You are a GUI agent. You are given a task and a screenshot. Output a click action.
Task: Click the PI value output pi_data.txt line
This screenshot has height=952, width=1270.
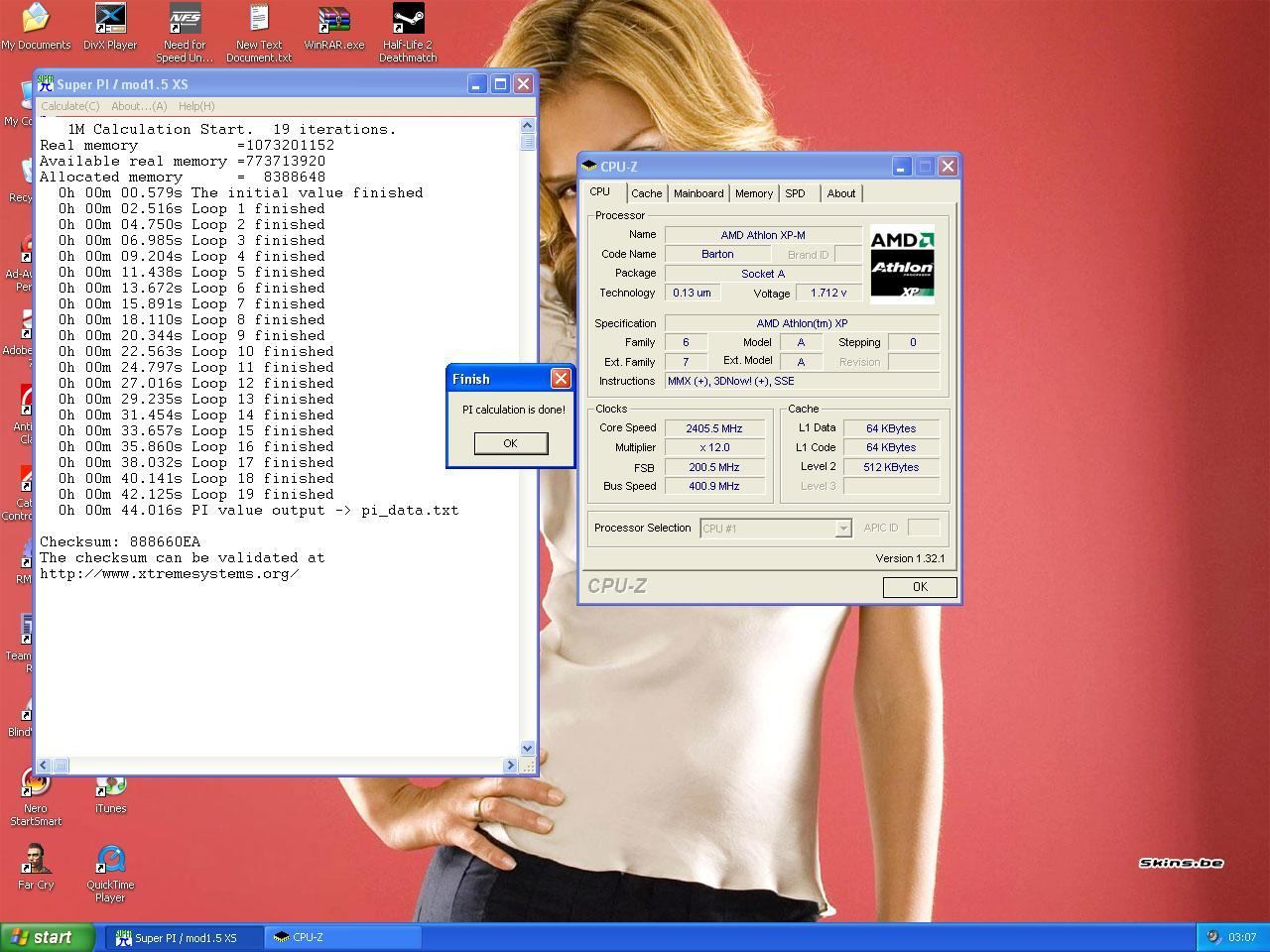tap(258, 510)
